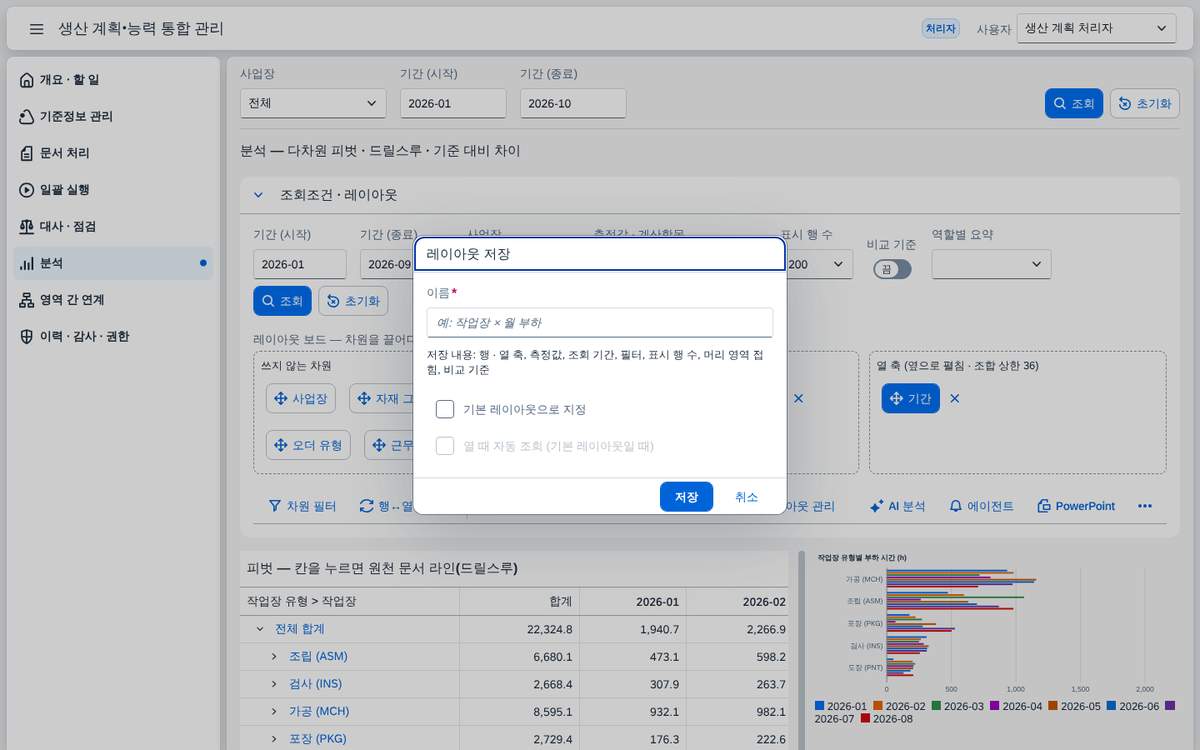Viewport: 1200px width, 750px height.
Task: Click the top 기간 (시작) 2026-01 field
Action: click(x=453, y=103)
